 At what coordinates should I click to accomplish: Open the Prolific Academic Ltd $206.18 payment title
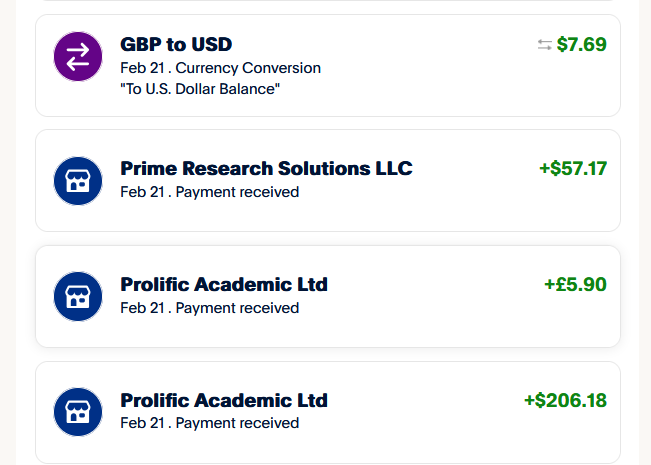[x=223, y=401]
